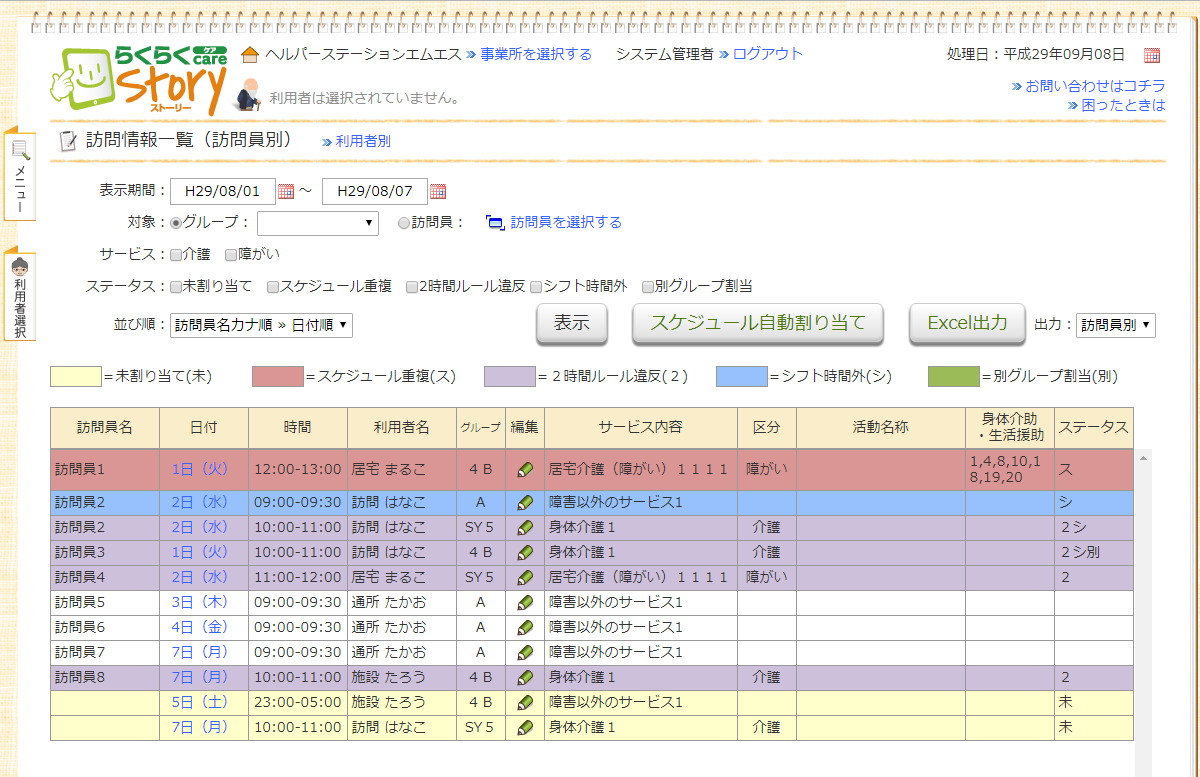Viewport: 1200px width, 777px height.
Task: Click the ログアウト link
Action: 768,54
